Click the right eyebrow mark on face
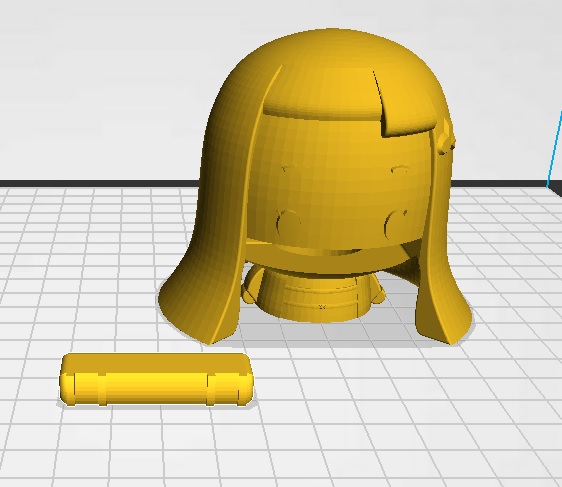Screen dimensions: 562x487 click(399, 168)
